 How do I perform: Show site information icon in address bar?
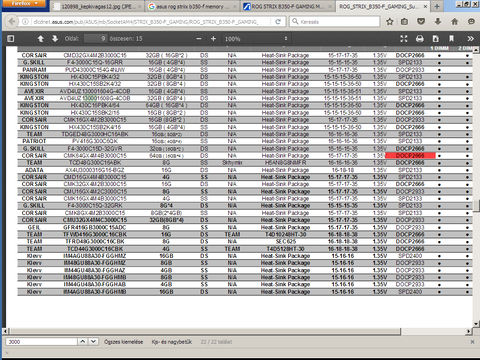point(25,22)
